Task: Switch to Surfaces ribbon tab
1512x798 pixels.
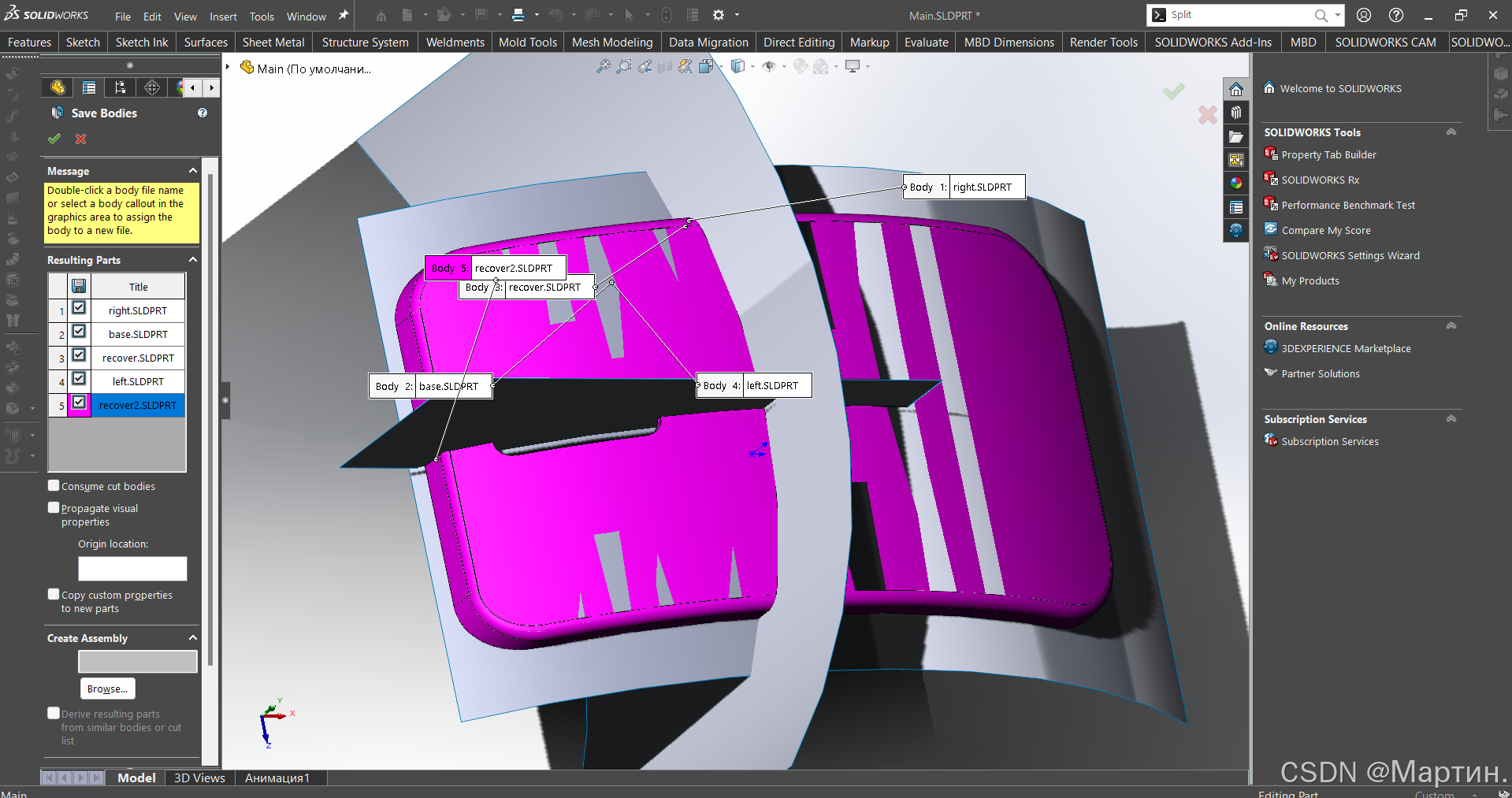Action: [x=206, y=43]
